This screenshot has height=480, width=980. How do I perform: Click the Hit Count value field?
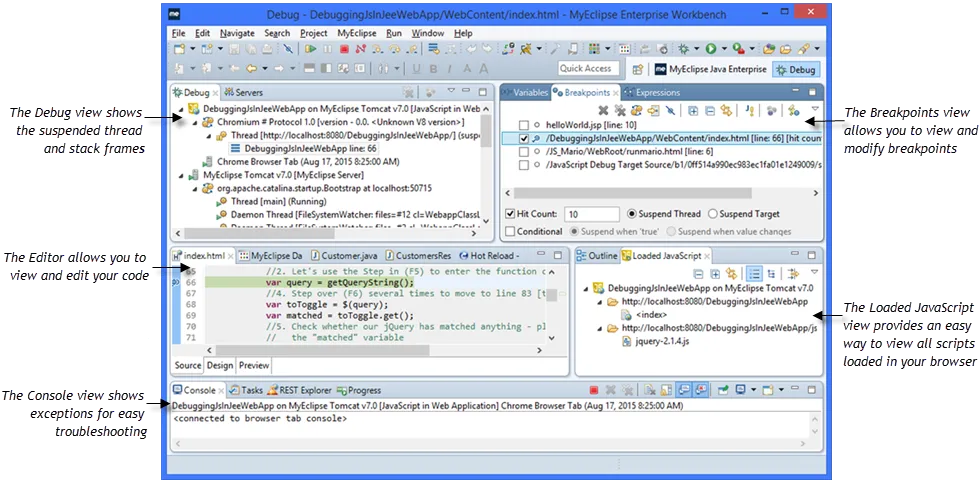coord(592,214)
